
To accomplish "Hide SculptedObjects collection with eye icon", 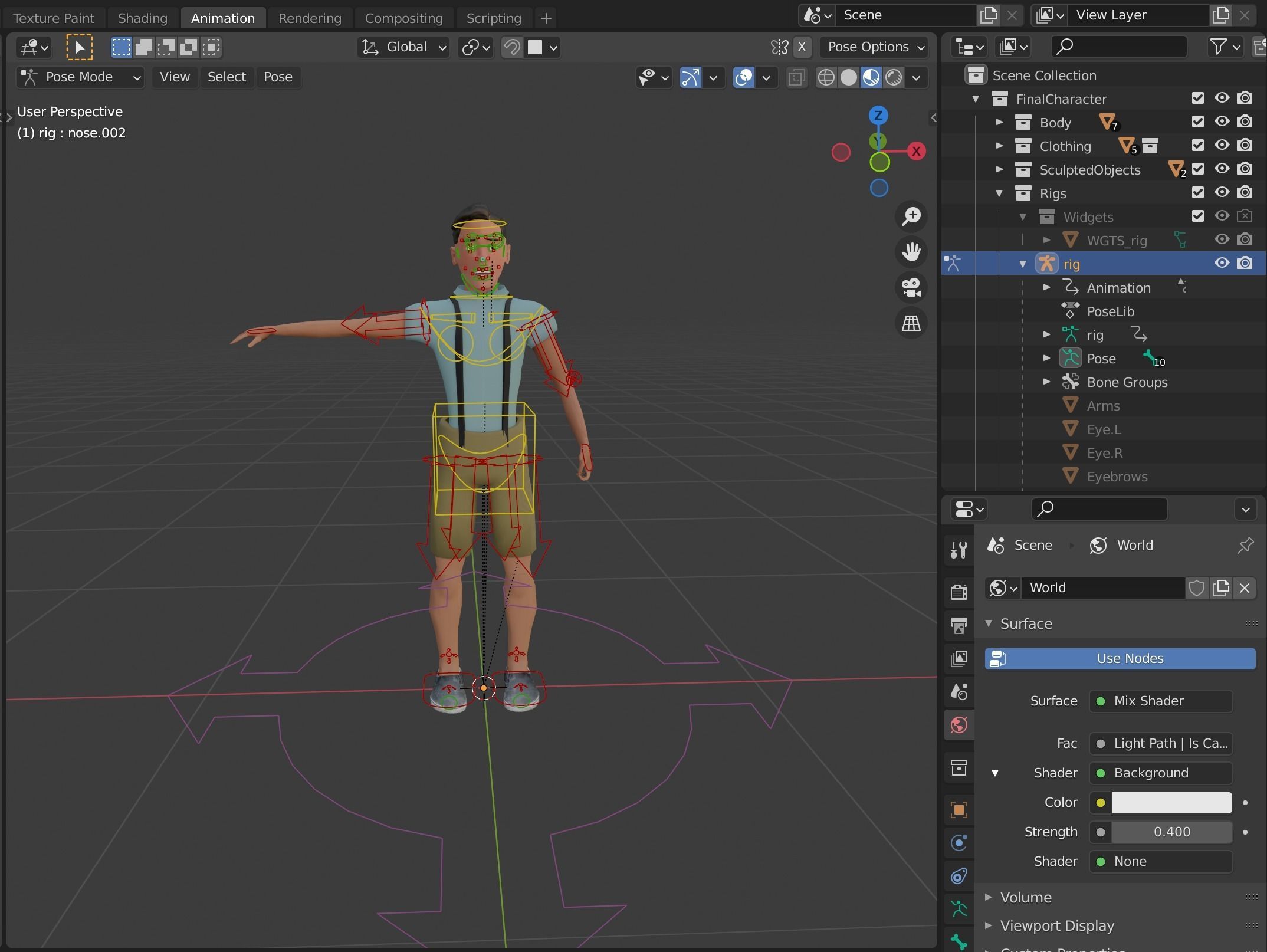I will tap(1222, 169).
